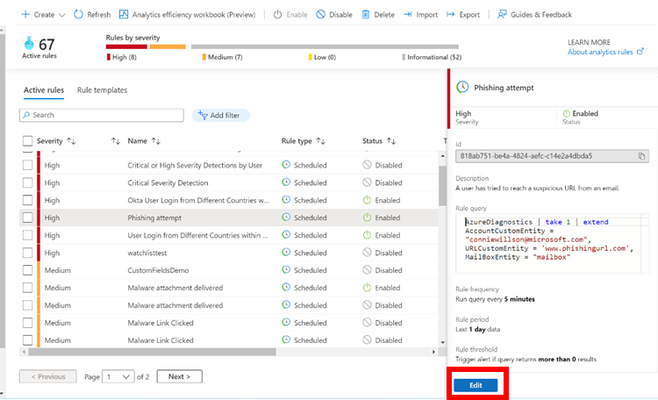
Task: Check the Phishing attempt row checkbox
Action: point(27,218)
